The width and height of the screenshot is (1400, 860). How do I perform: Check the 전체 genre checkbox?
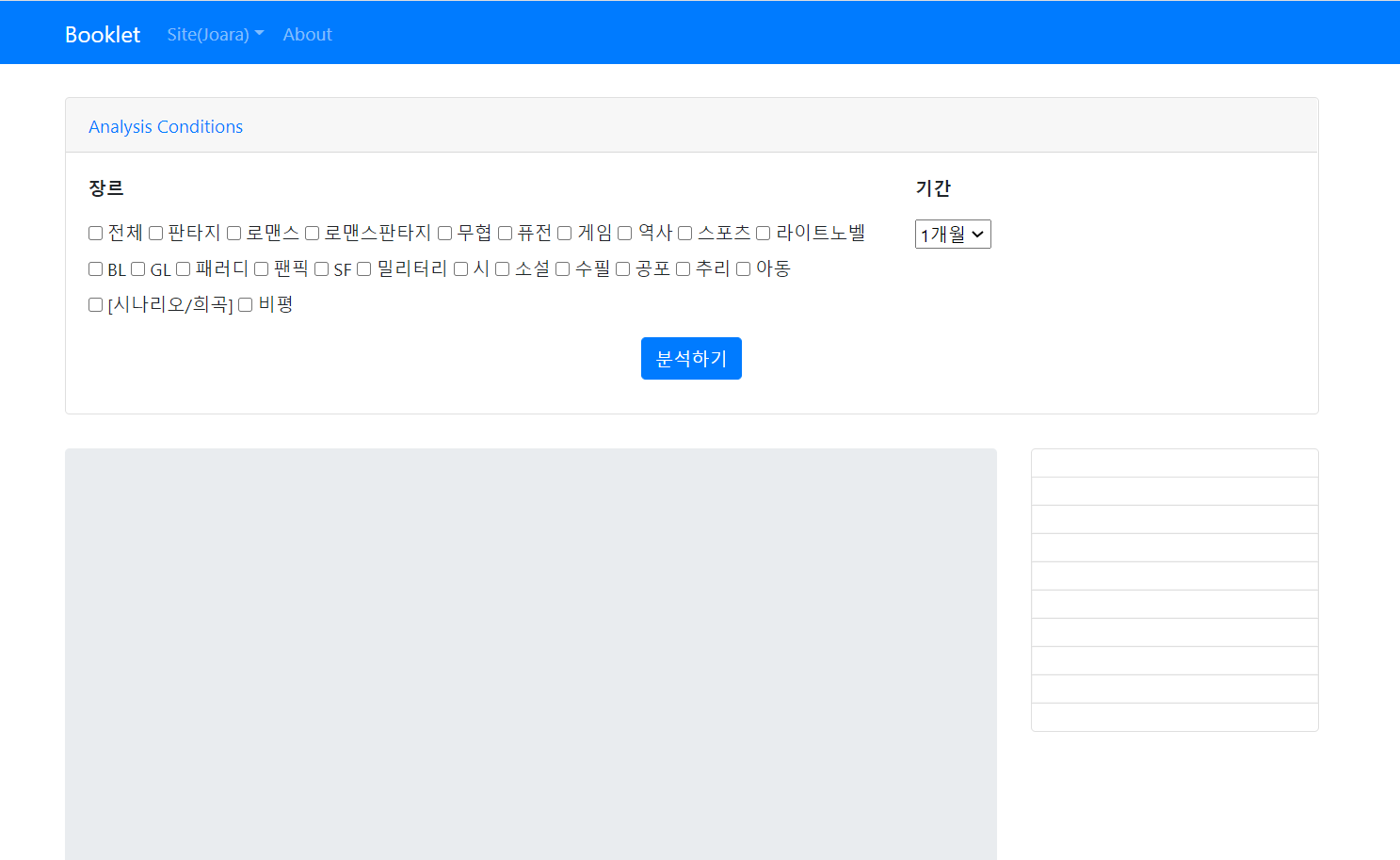pyautogui.click(x=94, y=233)
